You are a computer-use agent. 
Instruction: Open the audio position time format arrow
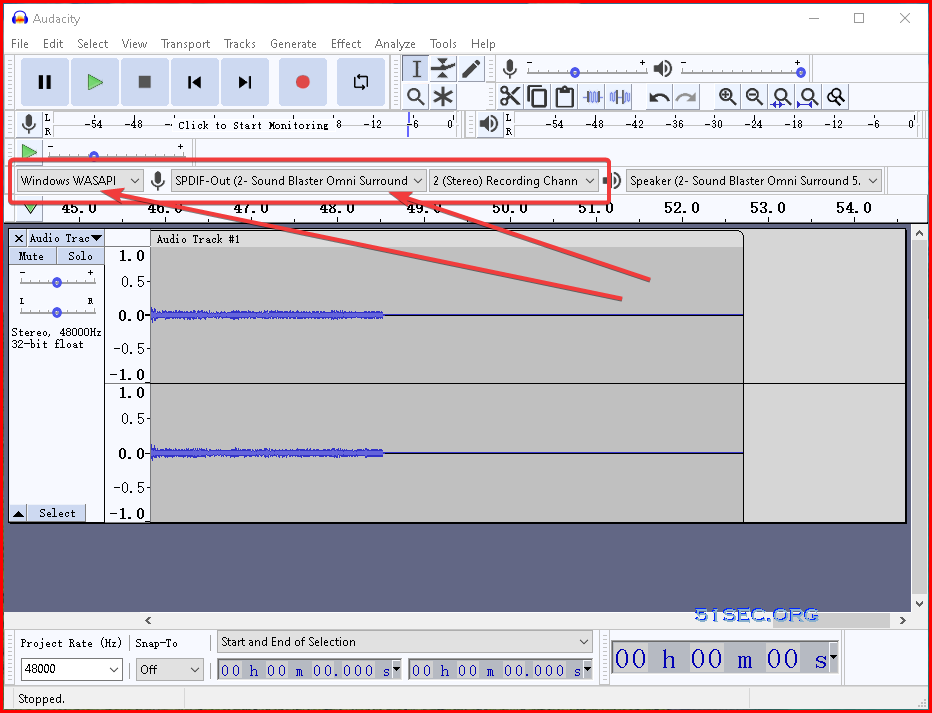point(833,657)
